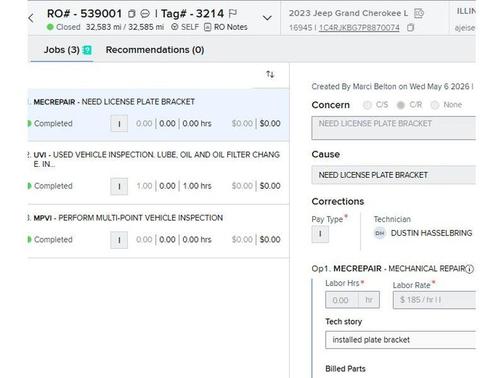Click pay type box in MECREPAIR job row
This screenshot has width=504, height=378.
[x=119, y=124]
